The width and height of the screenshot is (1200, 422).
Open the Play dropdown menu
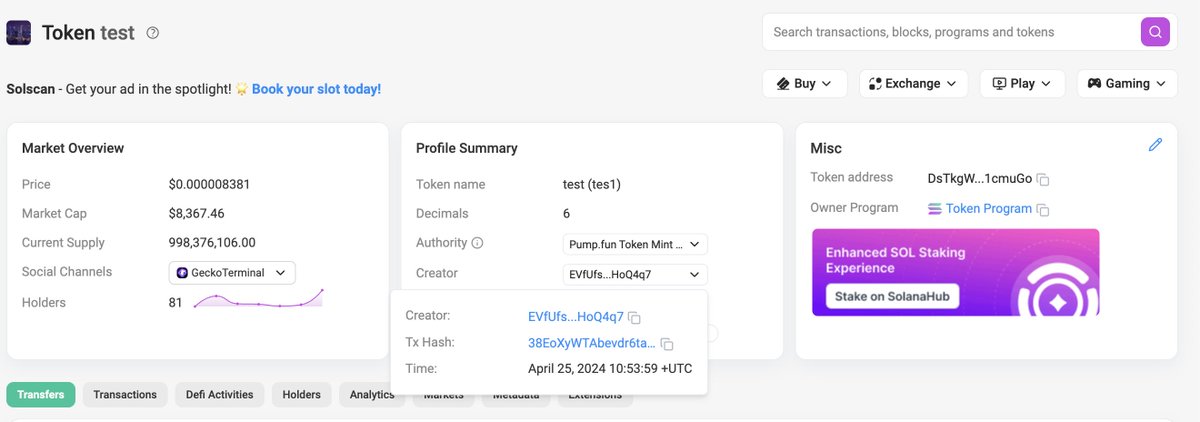coord(1022,84)
